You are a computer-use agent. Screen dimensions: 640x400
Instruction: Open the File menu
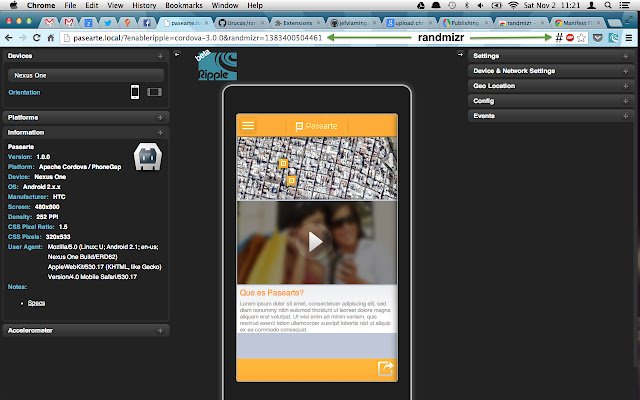70,5
